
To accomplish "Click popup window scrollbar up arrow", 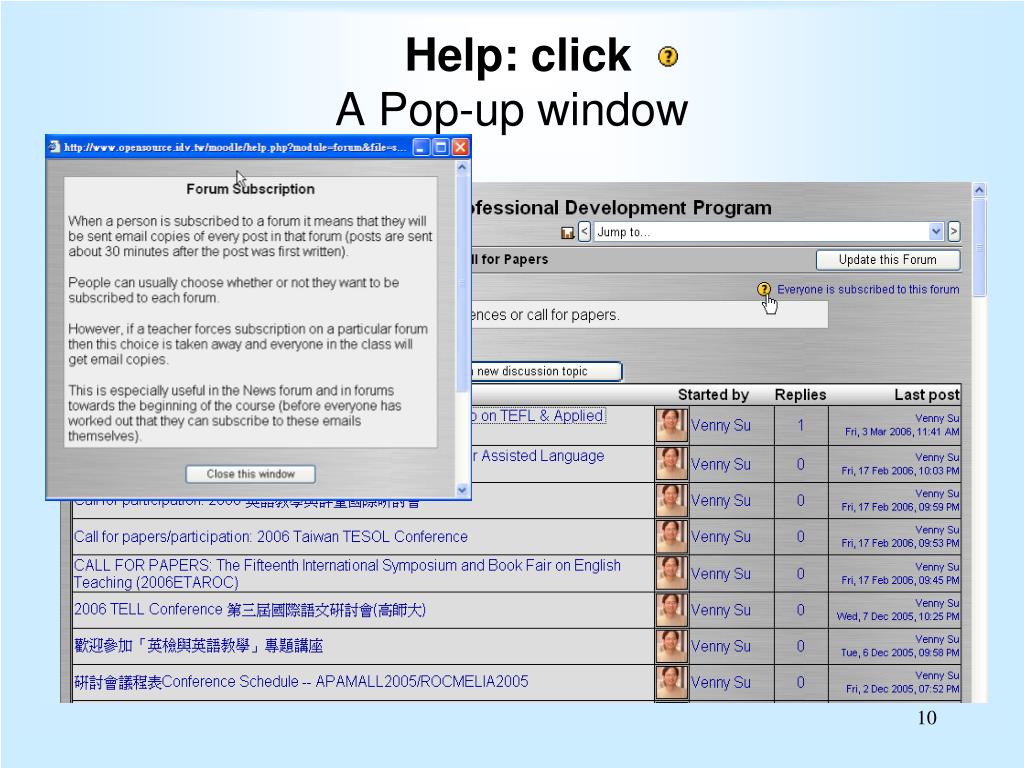I will point(462,167).
